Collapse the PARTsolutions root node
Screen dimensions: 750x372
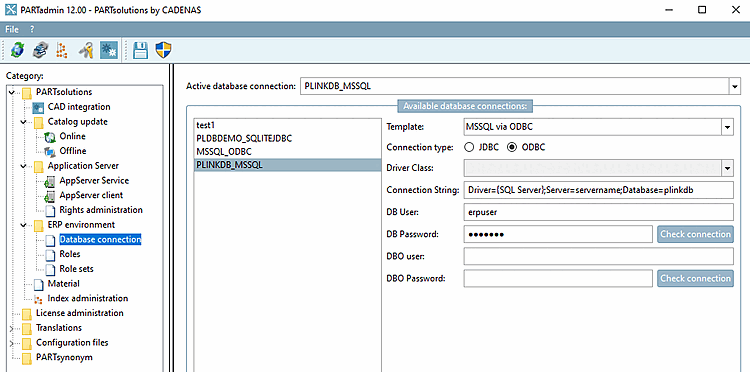[x=12, y=92]
